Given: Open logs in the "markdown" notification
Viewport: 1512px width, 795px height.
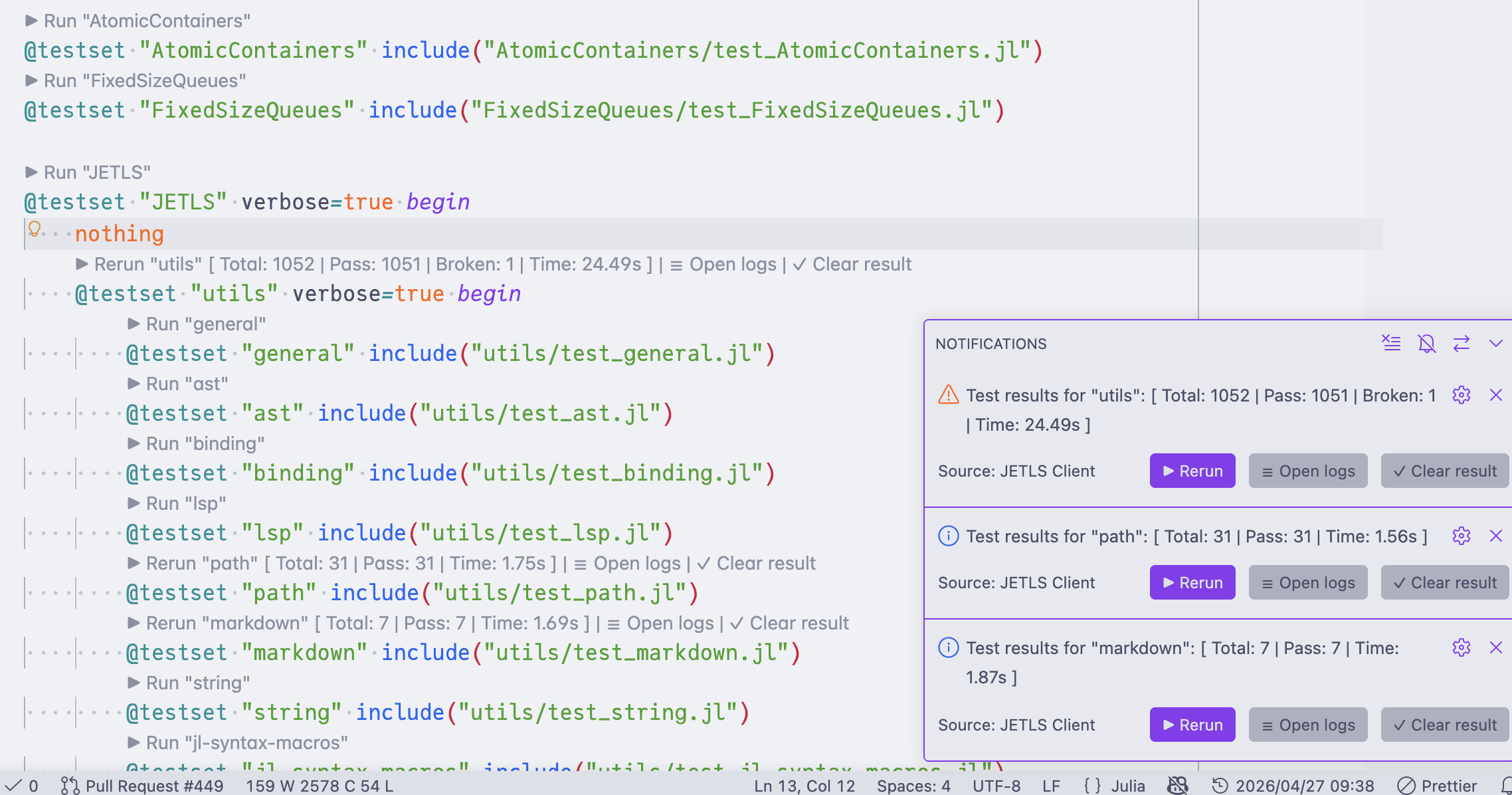Looking at the screenshot, I should (1308, 725).
